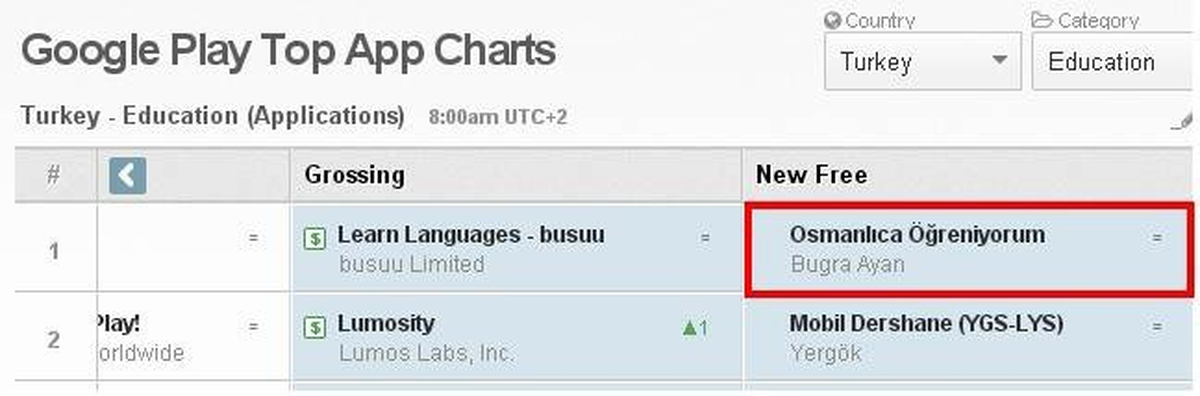
Task: Click the dollar icon beside Lumosity
Action: (x=314, y=327)
